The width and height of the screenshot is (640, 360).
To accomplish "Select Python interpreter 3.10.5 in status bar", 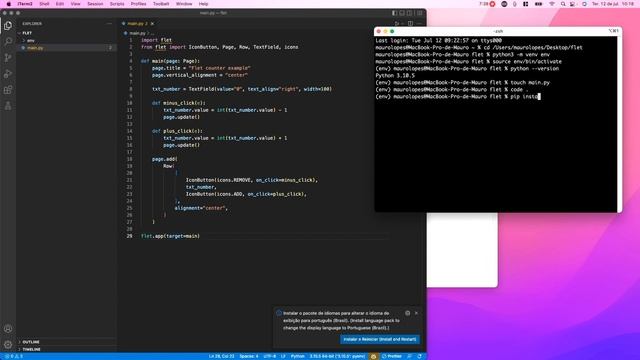I will (337, 356).
